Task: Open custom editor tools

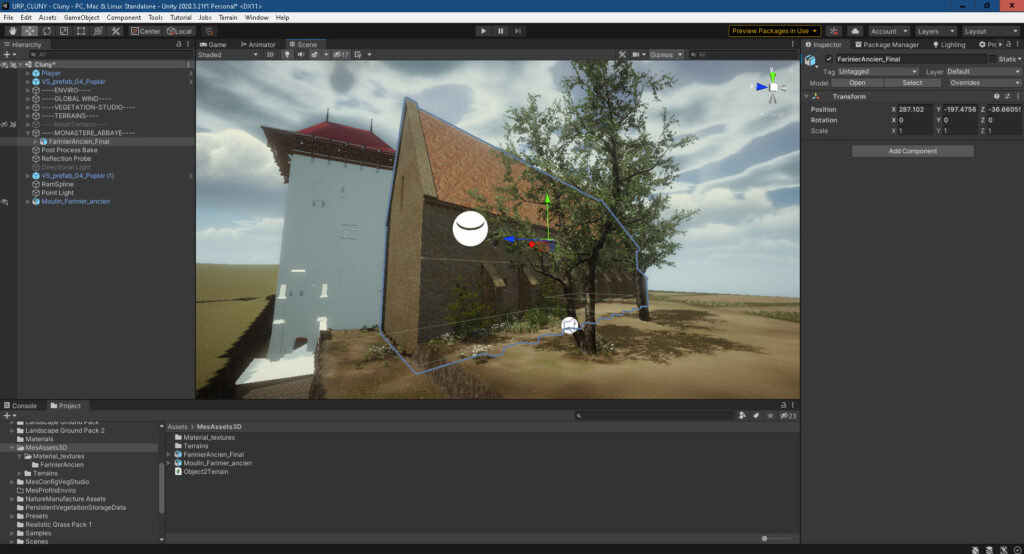Action: [x=116, y=31]
